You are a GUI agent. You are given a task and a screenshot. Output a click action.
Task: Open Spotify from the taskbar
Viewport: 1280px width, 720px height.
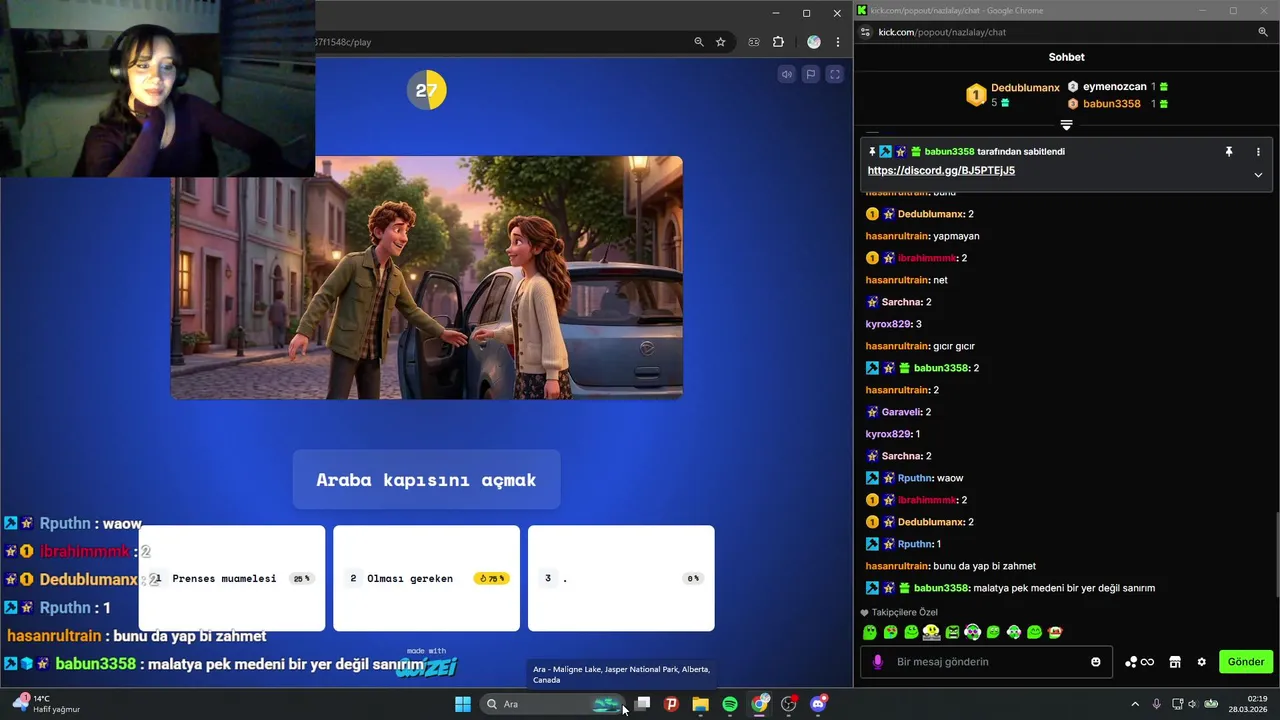click(730, 704)
